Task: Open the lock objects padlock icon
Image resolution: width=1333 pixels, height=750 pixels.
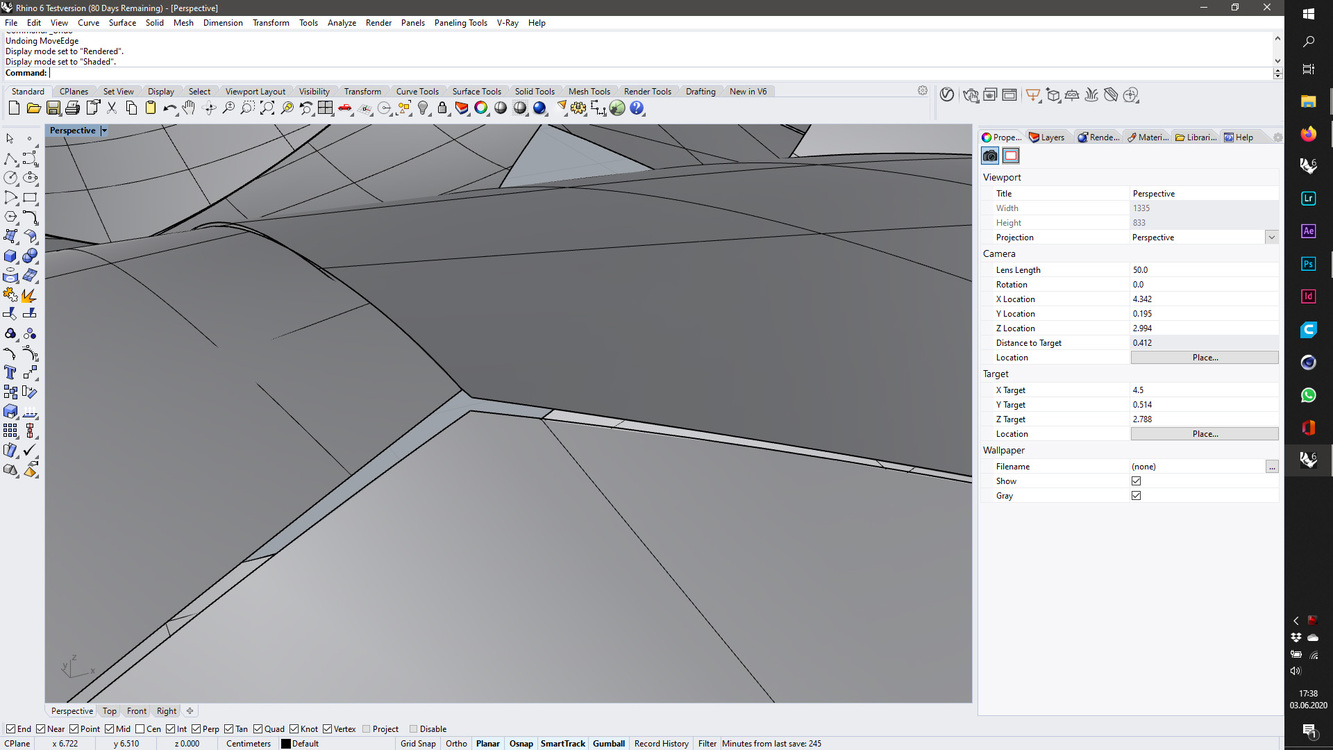Action: tap(442, 108)
